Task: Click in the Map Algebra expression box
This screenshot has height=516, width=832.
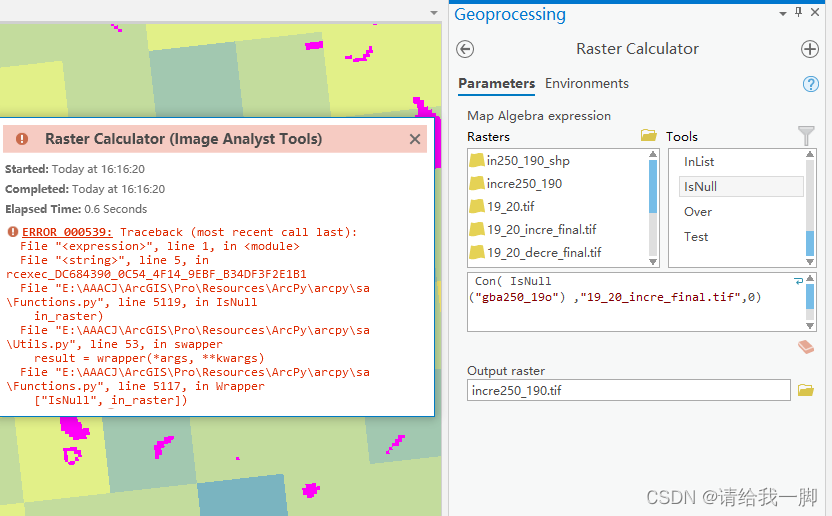Action: click(x=630, y=300)
